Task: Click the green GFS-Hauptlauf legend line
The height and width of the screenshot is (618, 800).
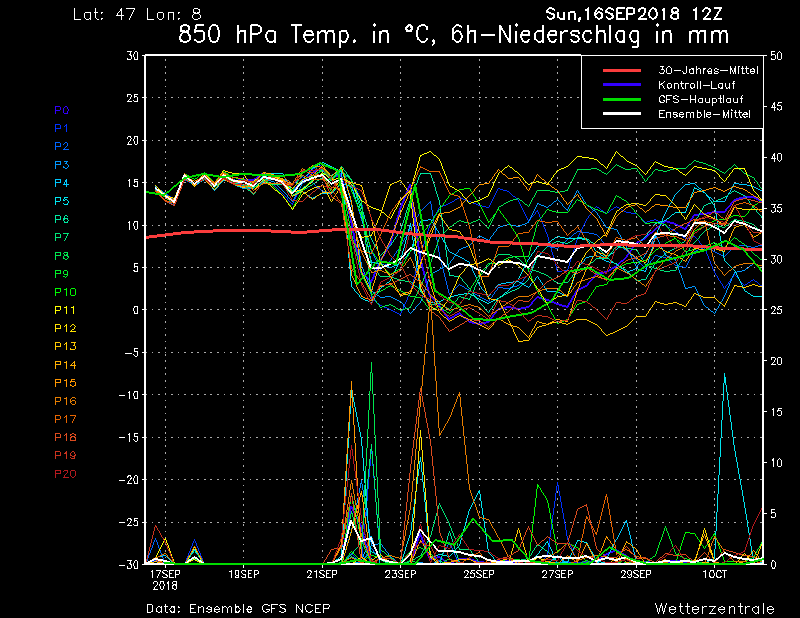Action: point(622,100)
